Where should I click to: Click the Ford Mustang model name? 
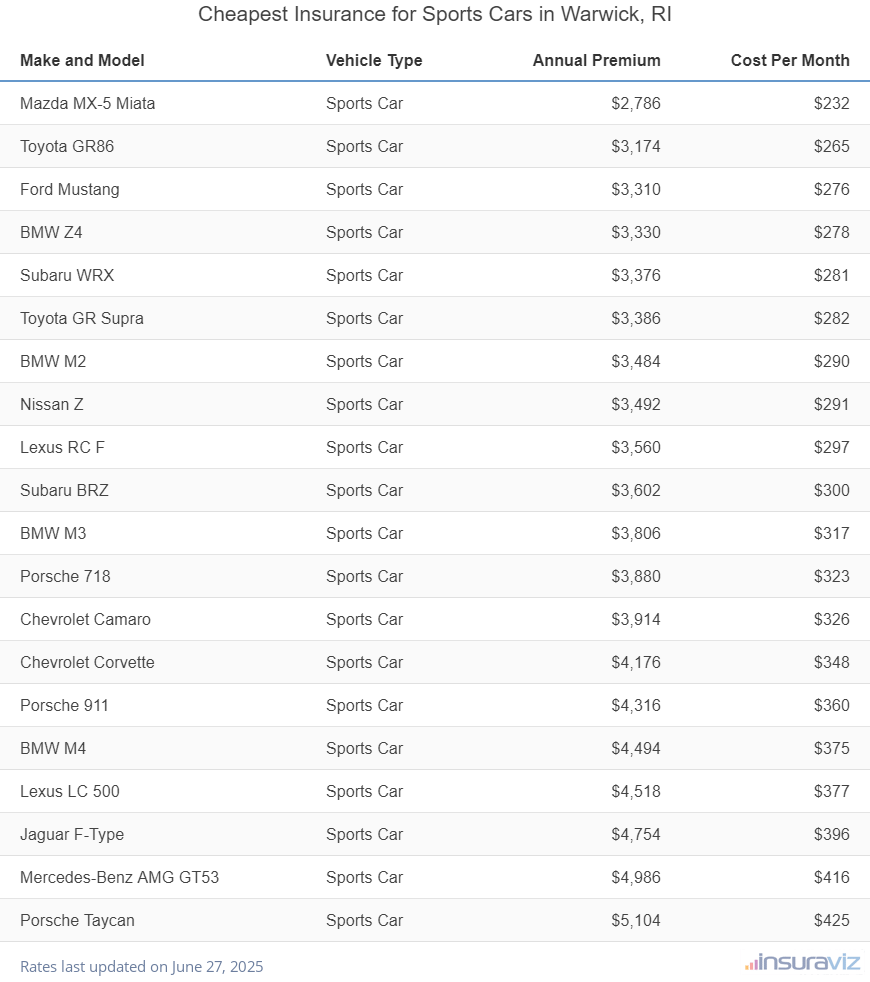(69, 189)
